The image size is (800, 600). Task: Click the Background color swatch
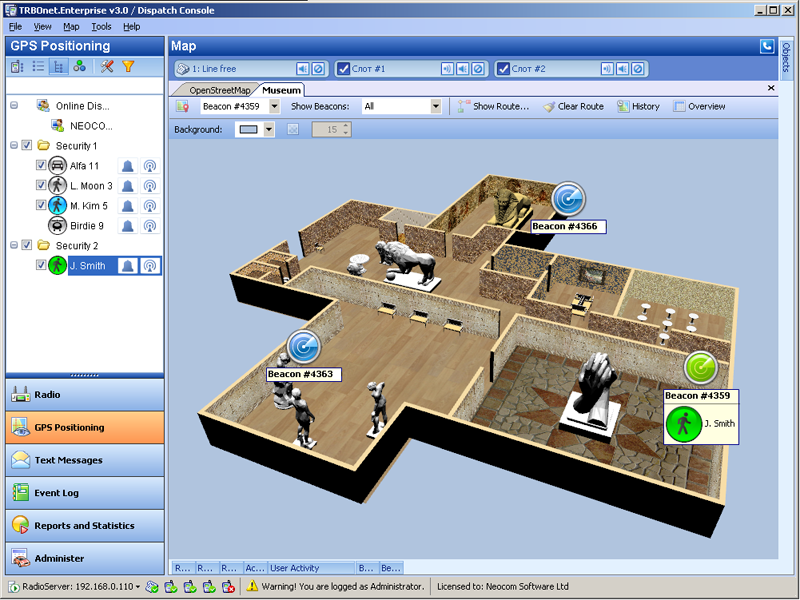(248, 130)
